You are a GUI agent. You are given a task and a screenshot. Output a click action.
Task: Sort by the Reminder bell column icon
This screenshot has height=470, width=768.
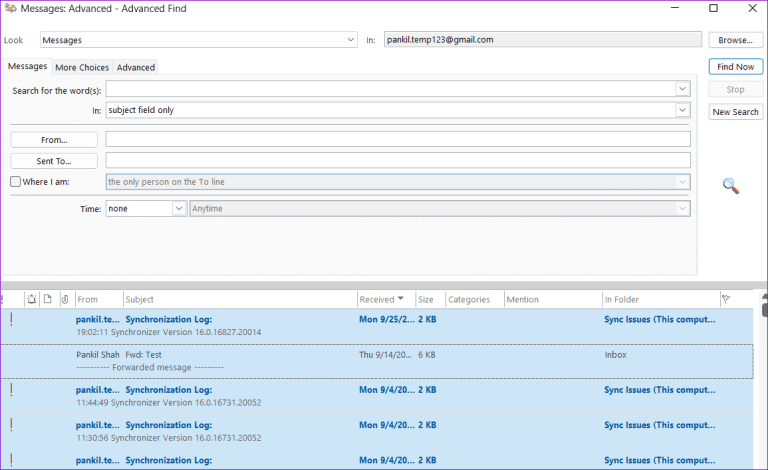click(x=32, y=299)
